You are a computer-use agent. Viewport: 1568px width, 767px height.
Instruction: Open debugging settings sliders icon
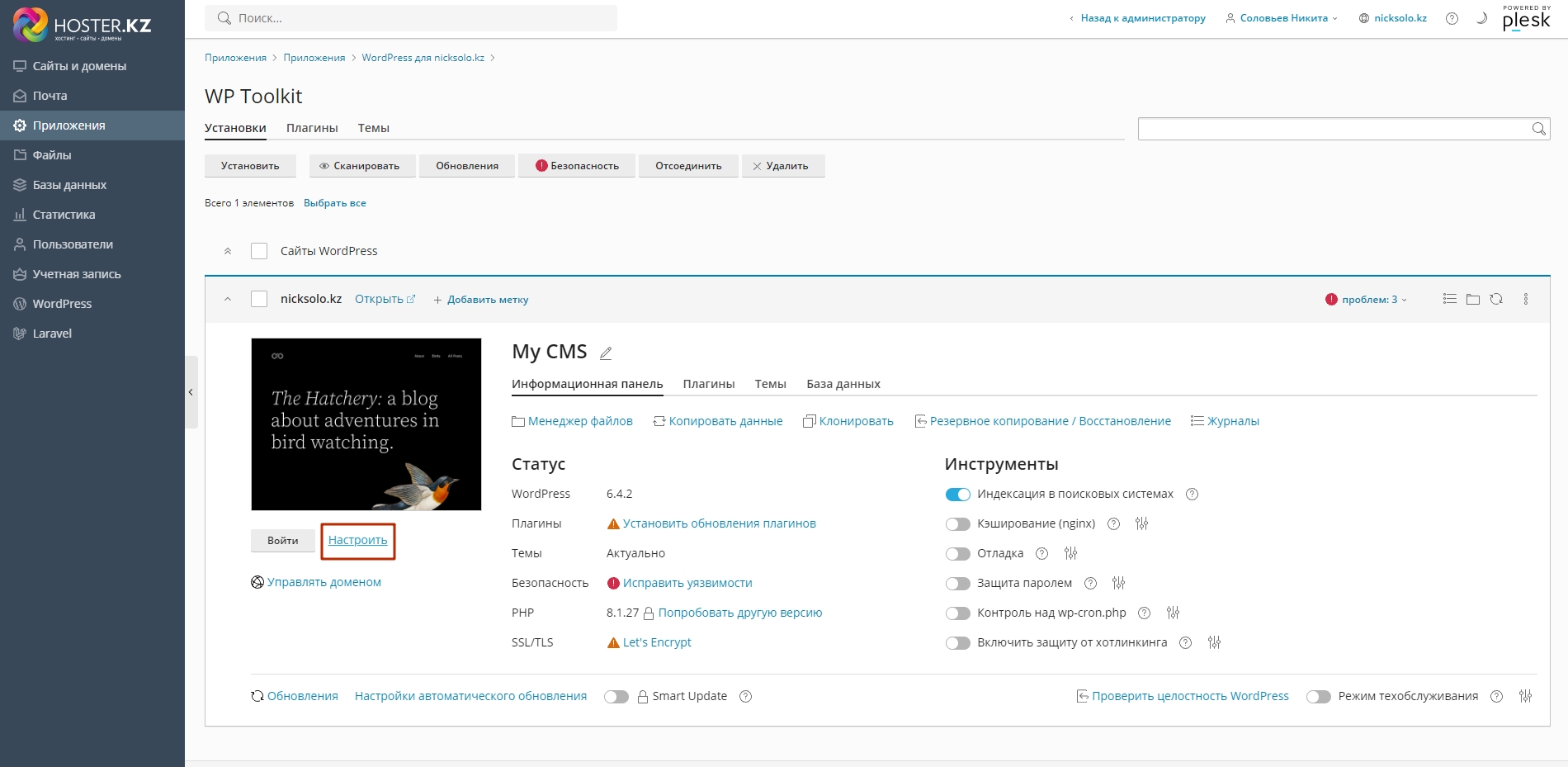[1071, 553]
